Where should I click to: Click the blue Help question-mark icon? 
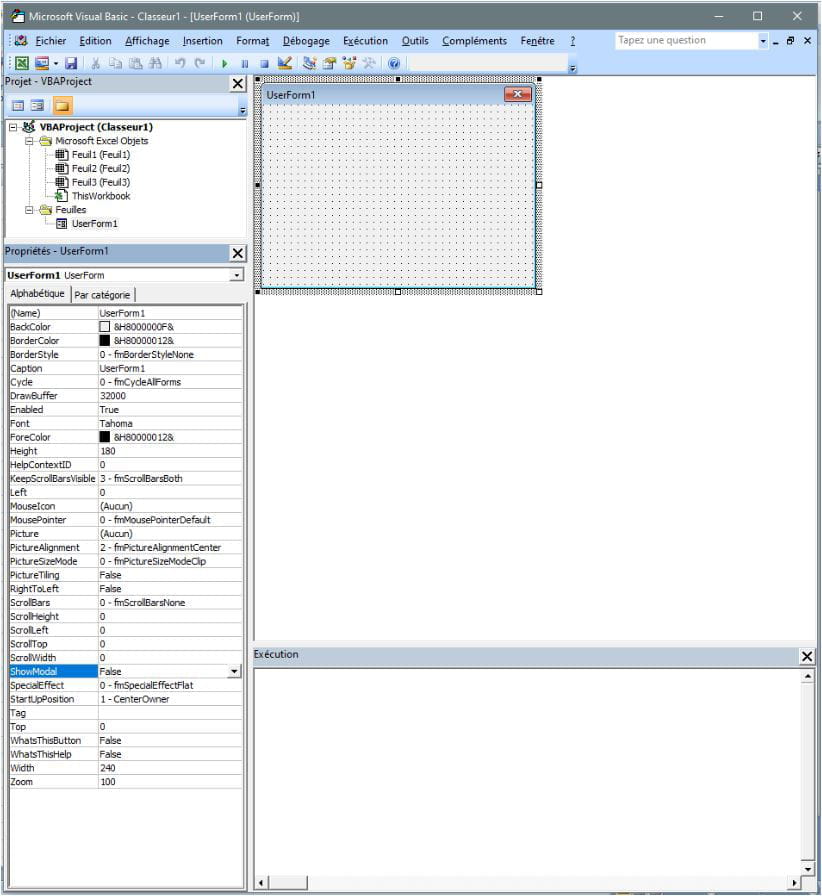click(394, 63)
